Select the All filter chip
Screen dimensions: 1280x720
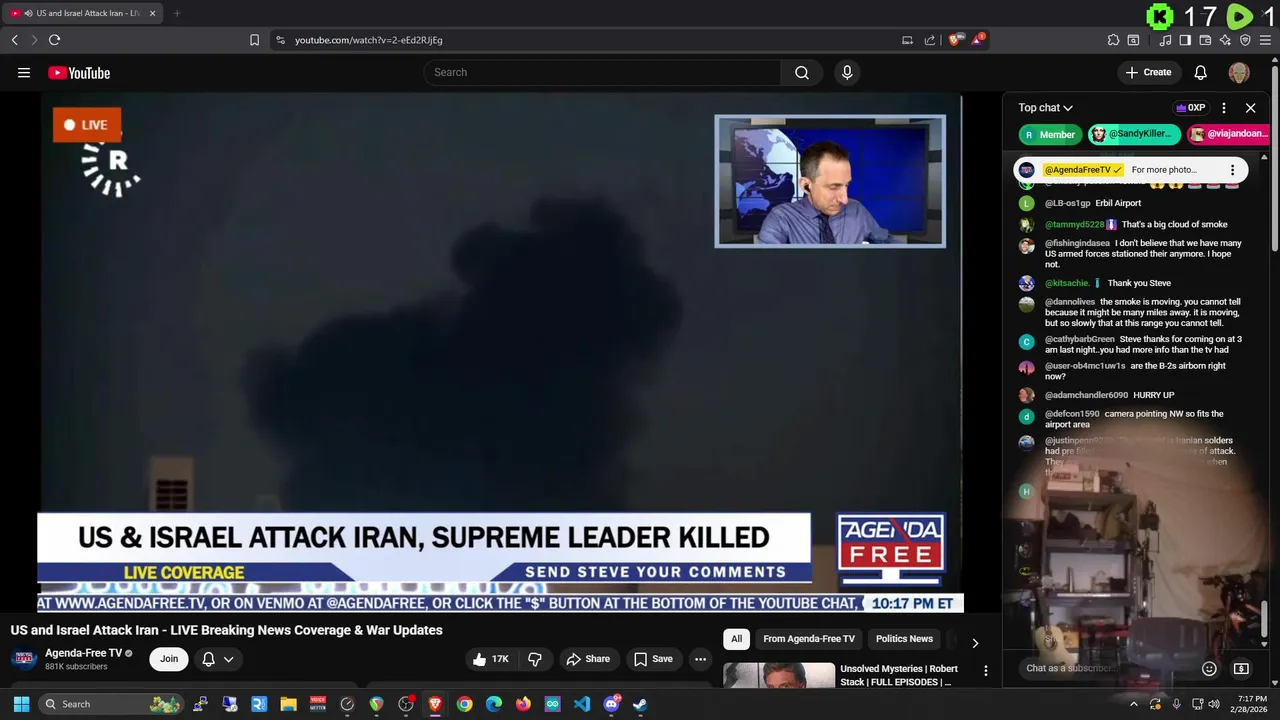(736, 639)
